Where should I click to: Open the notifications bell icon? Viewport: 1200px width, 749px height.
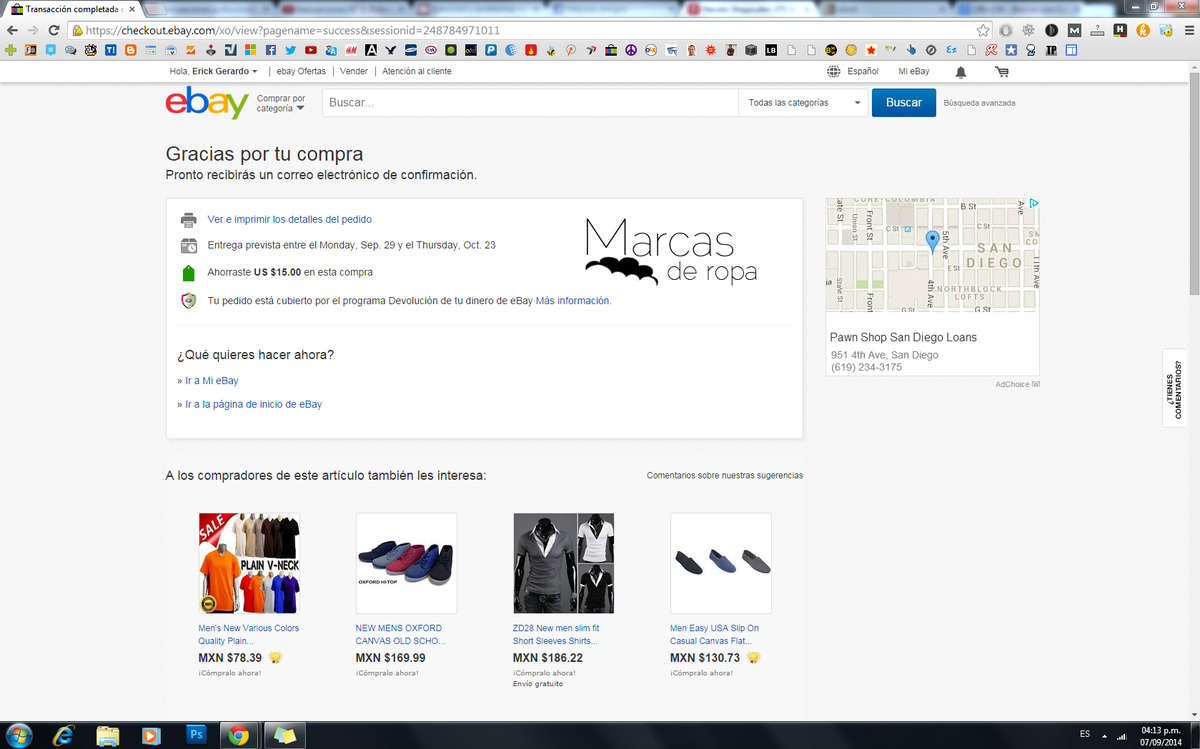[961, 72]
